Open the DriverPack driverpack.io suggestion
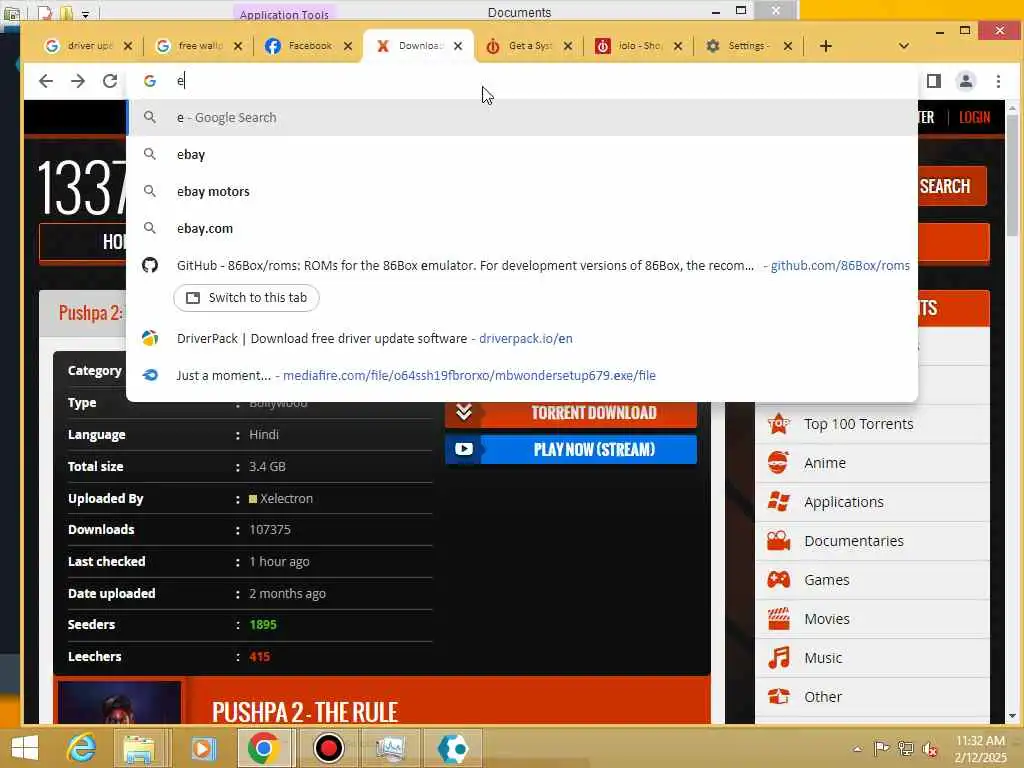 522,338
